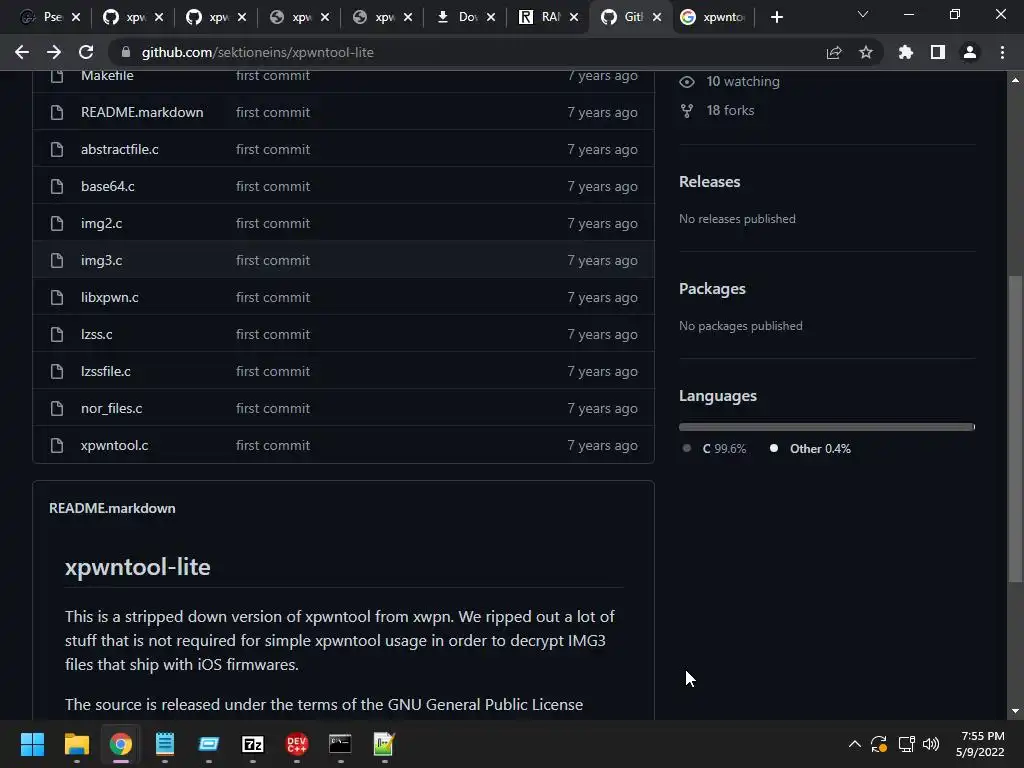Open nor_files.c file
1024x768 pixels.
point(112,409)
